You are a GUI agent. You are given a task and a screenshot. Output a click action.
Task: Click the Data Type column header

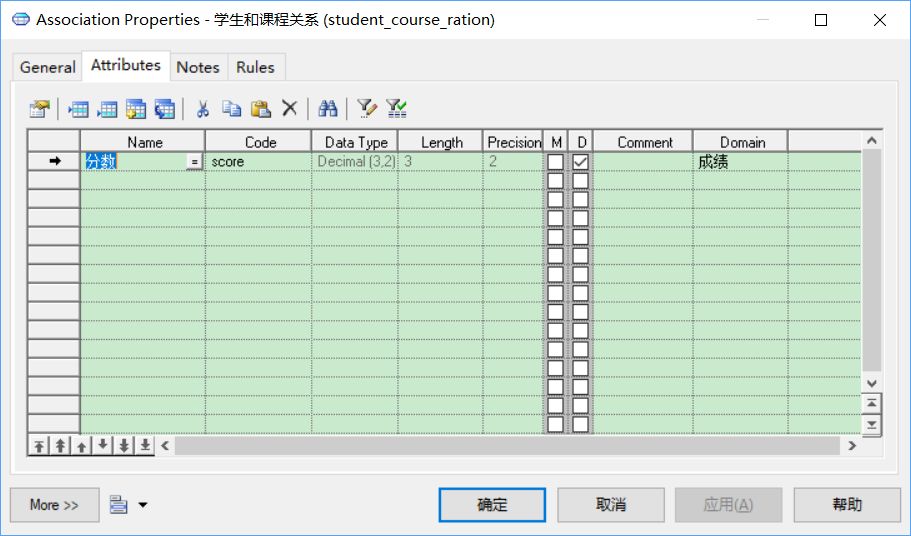pos(355,142)
